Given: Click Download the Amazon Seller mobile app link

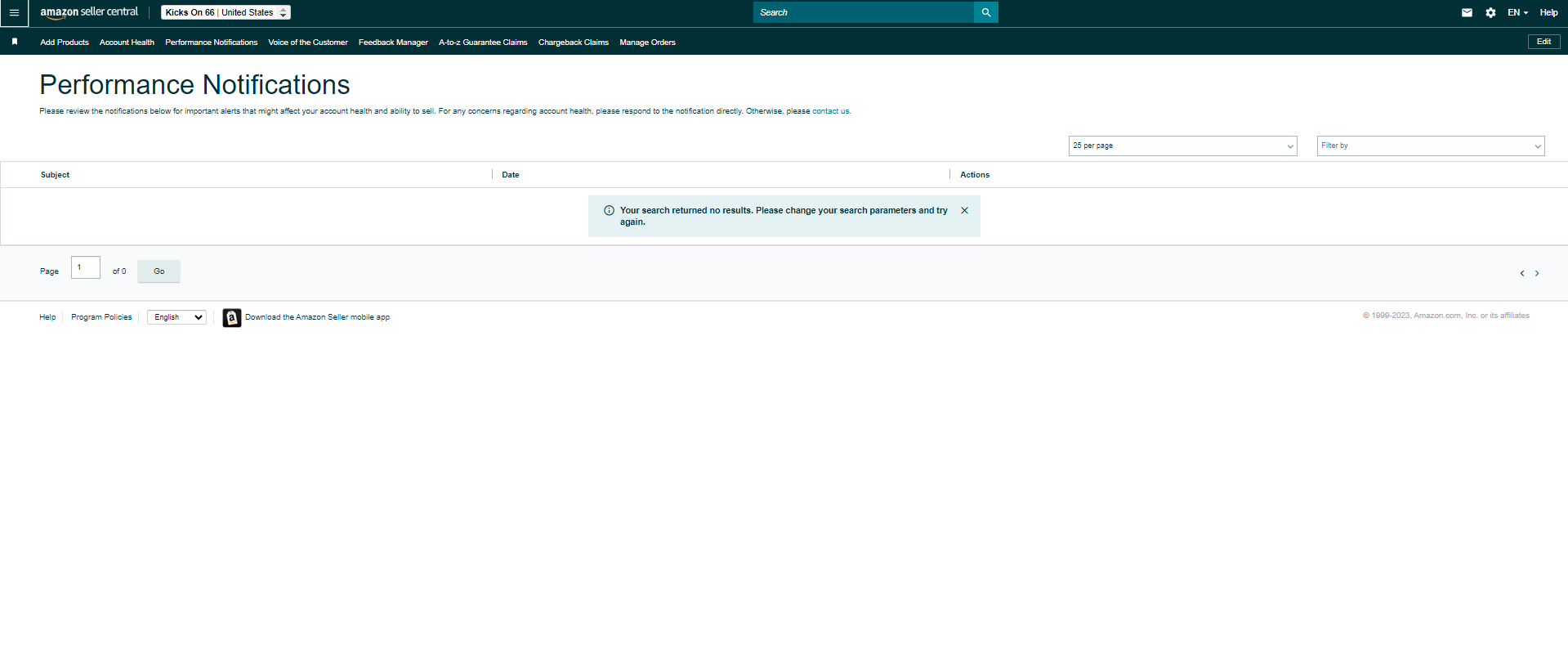Looking at the screenshot, I should [317, 317].
